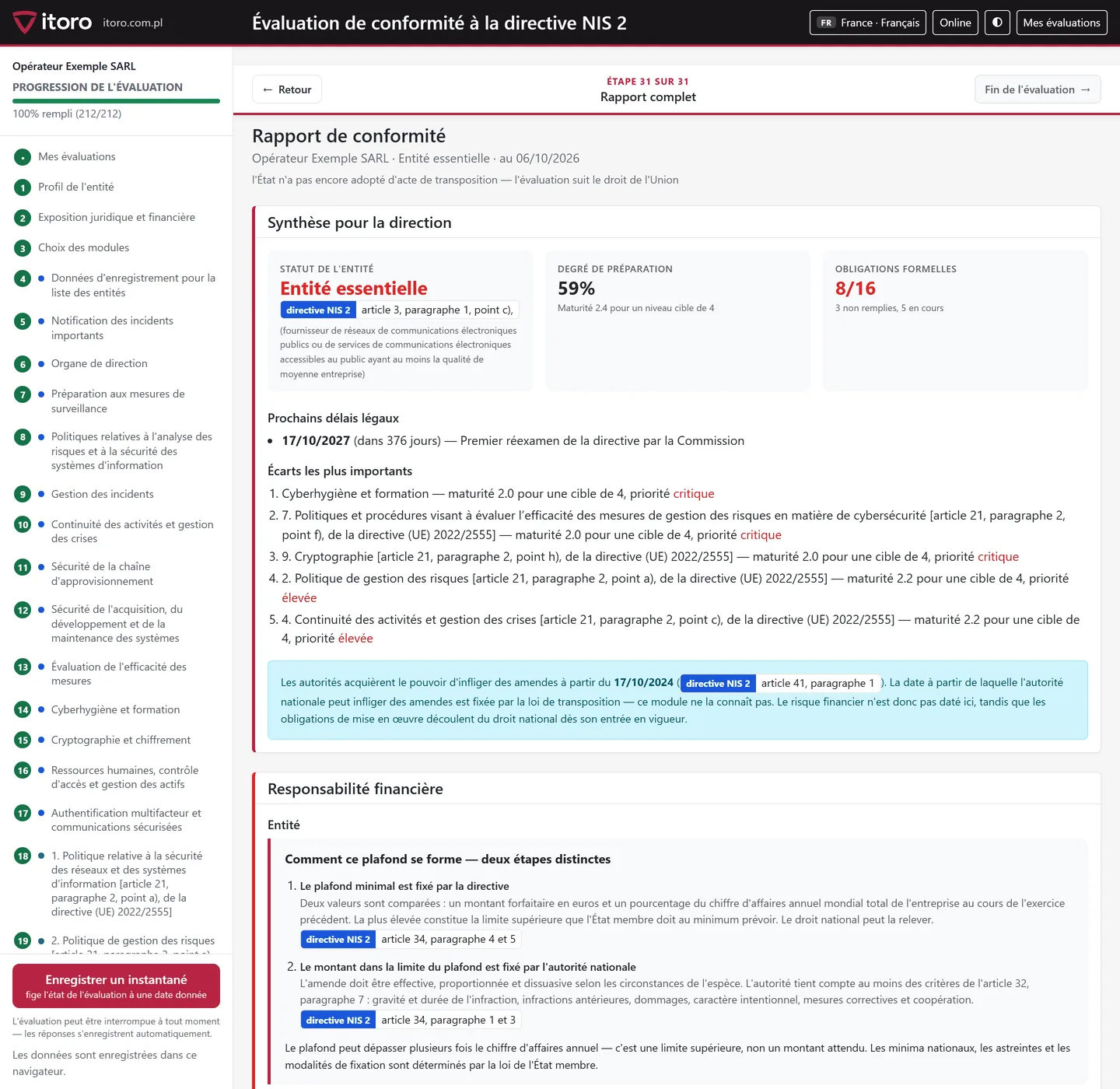Open Cryptographie et chiffrement step
The image size is (1120, 1089).
[121, 740]
